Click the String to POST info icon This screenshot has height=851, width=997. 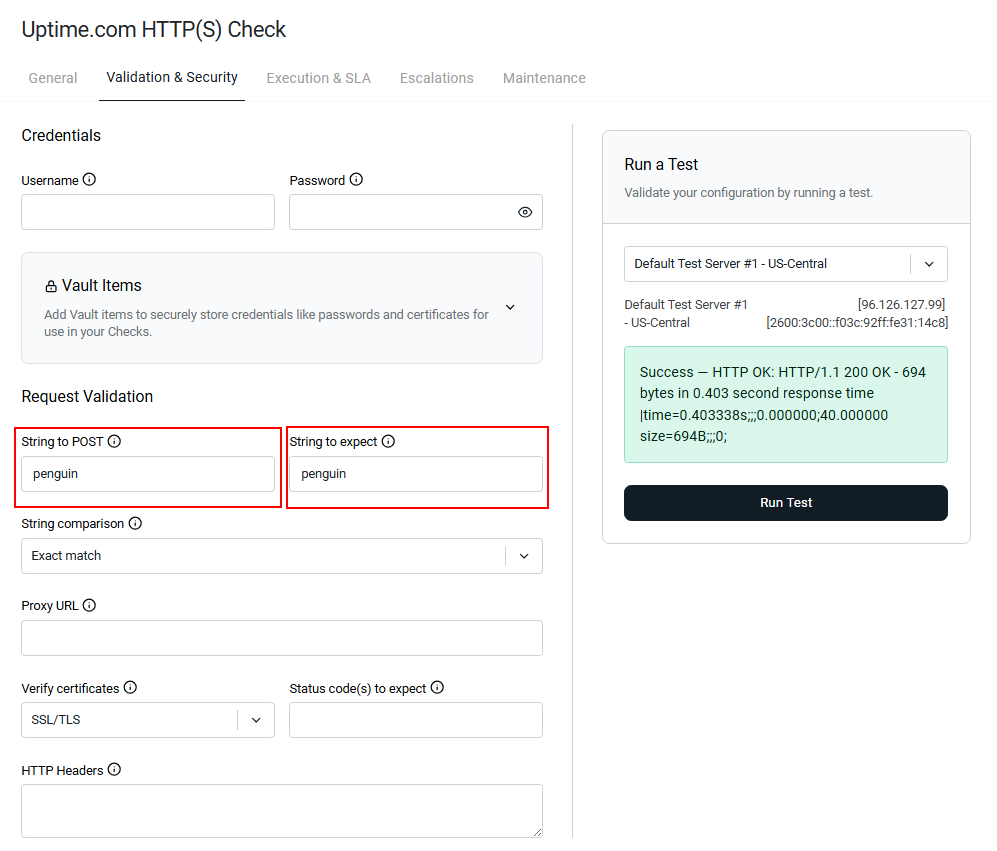114,441
